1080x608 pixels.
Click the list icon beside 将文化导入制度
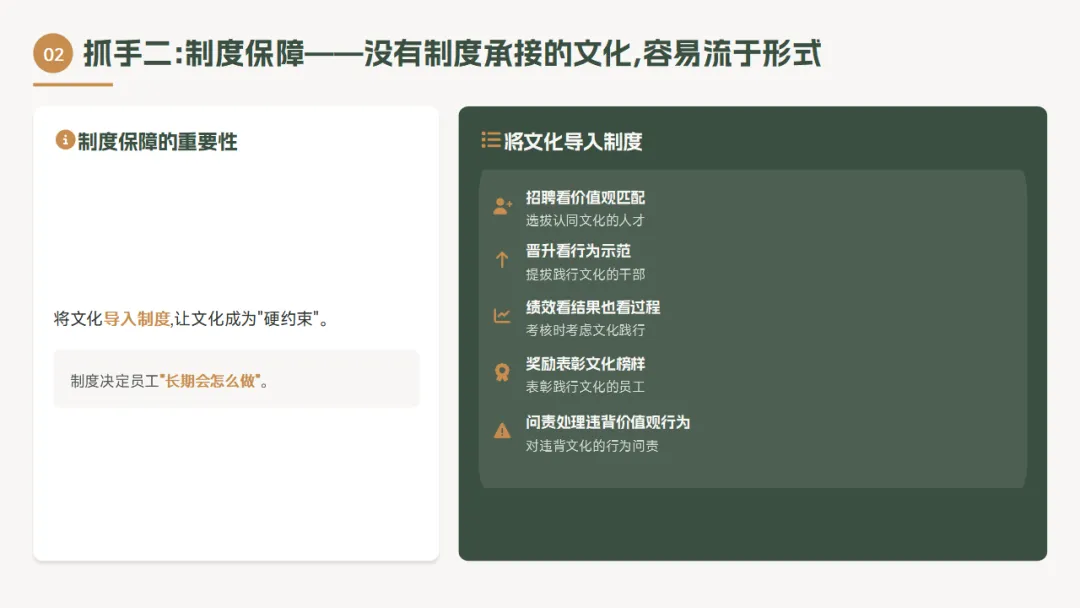tap(491, 140)
